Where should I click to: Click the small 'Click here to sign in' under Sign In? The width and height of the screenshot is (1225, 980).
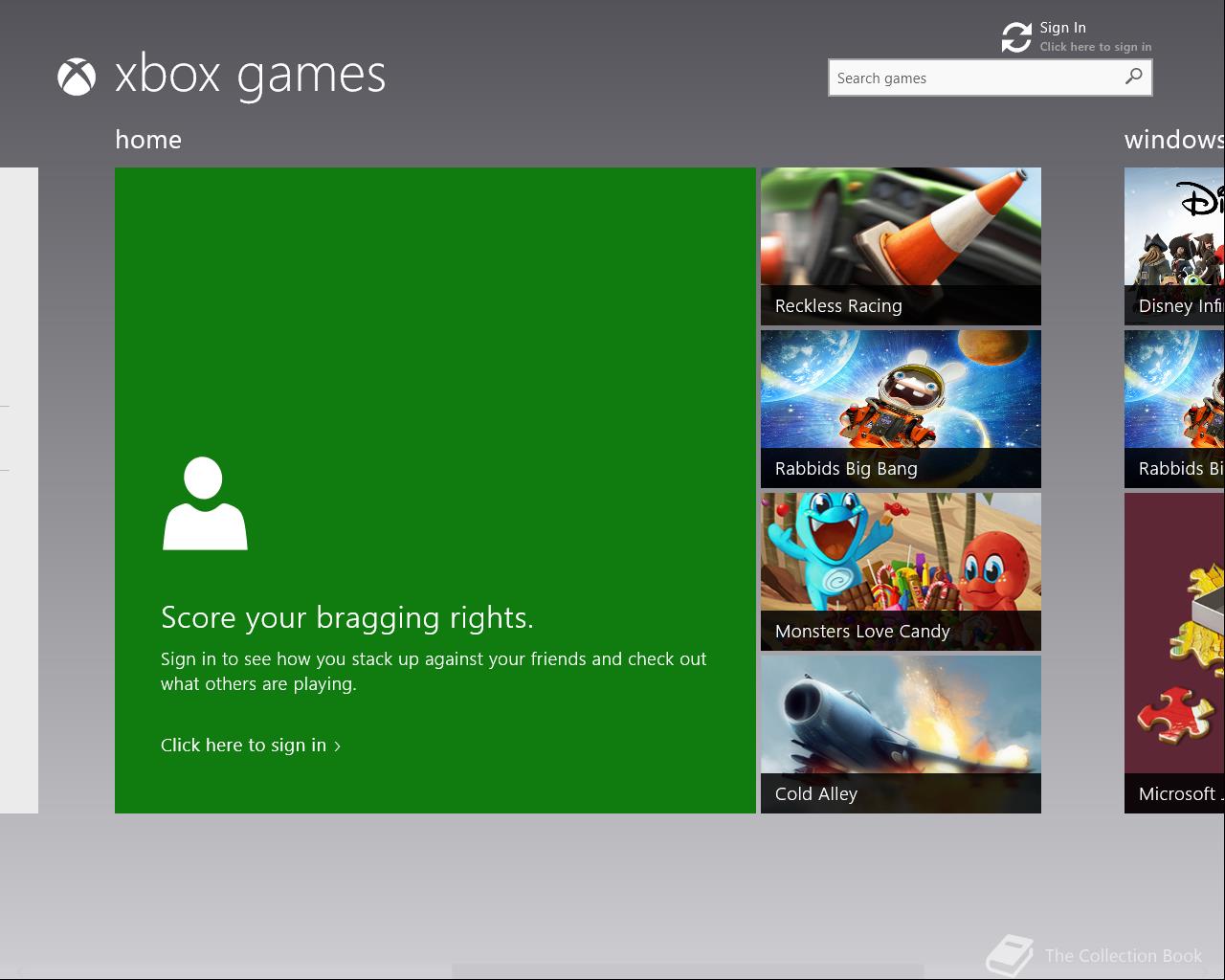click(1096, 47)
